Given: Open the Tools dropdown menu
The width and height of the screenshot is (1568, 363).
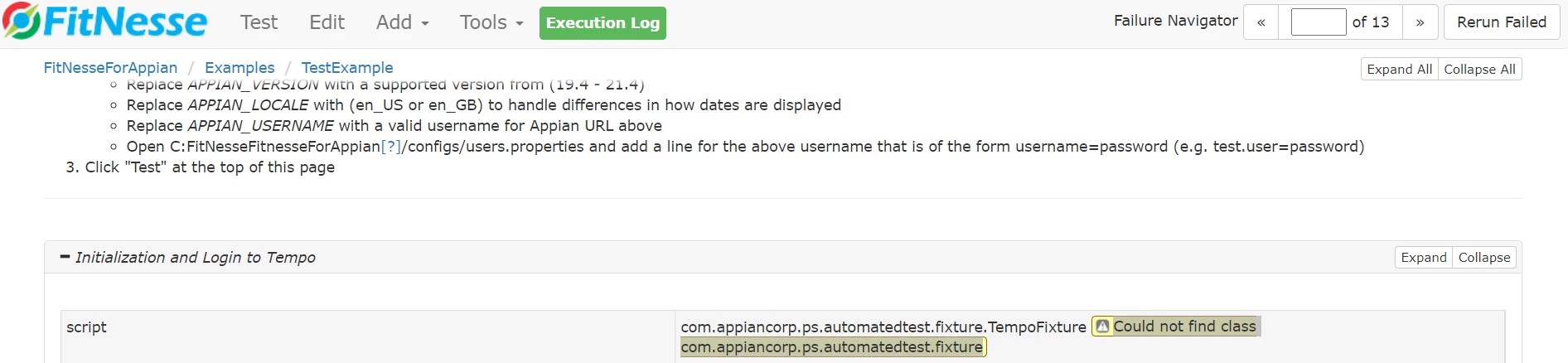Looking at the screenshot, I should click(x=491, y=22).
